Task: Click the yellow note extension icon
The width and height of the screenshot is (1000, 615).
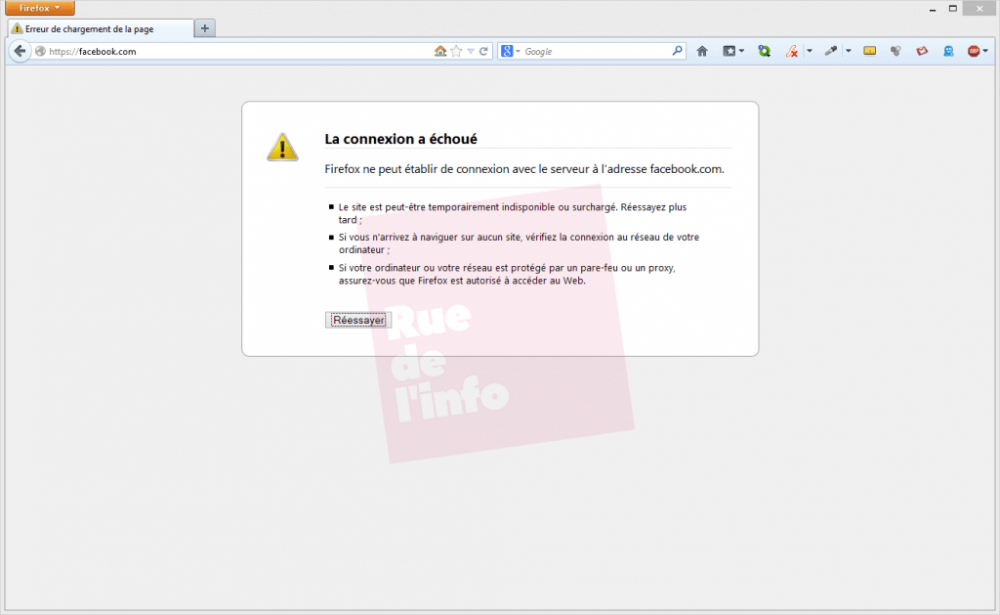Action: tap(870, 51)
